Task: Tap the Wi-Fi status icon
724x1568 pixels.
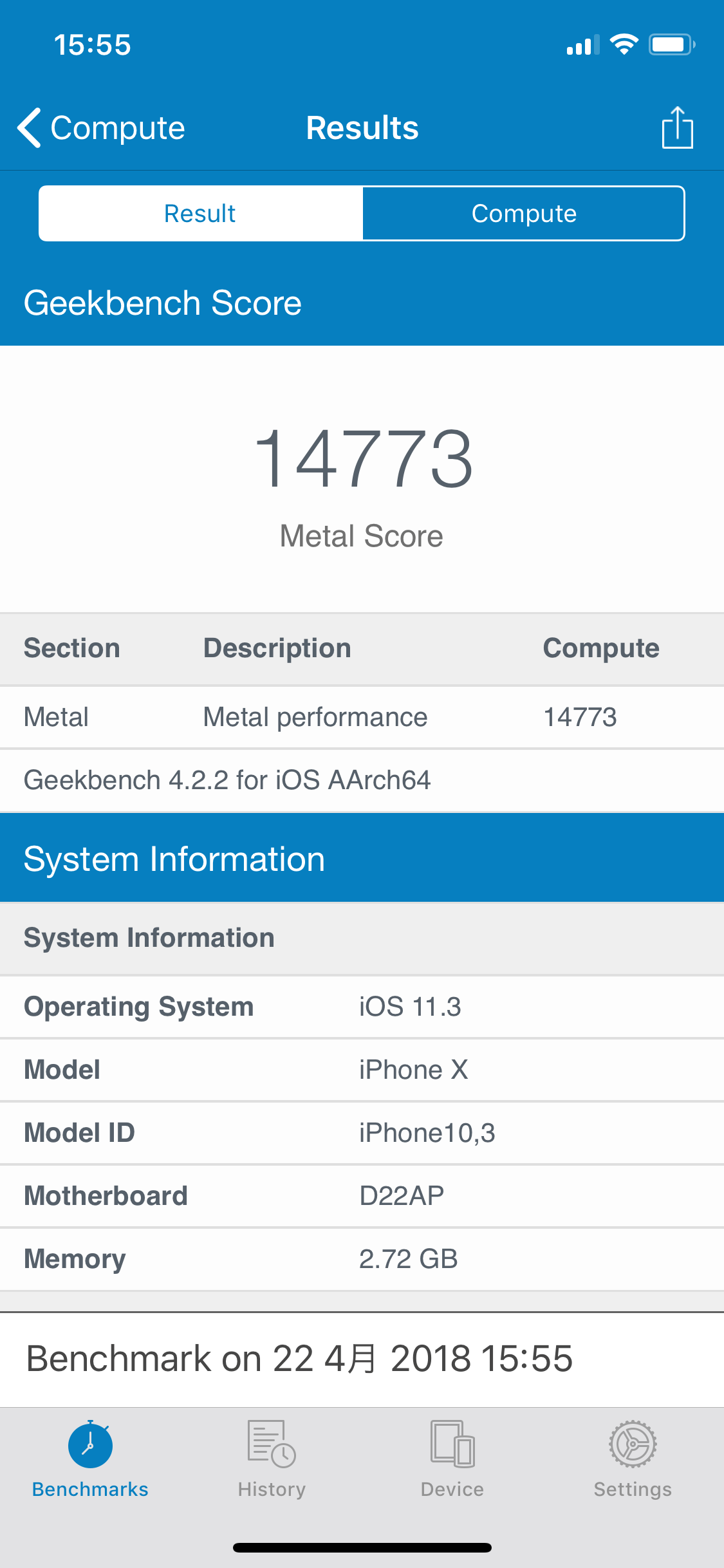Action: click(624, 44)
